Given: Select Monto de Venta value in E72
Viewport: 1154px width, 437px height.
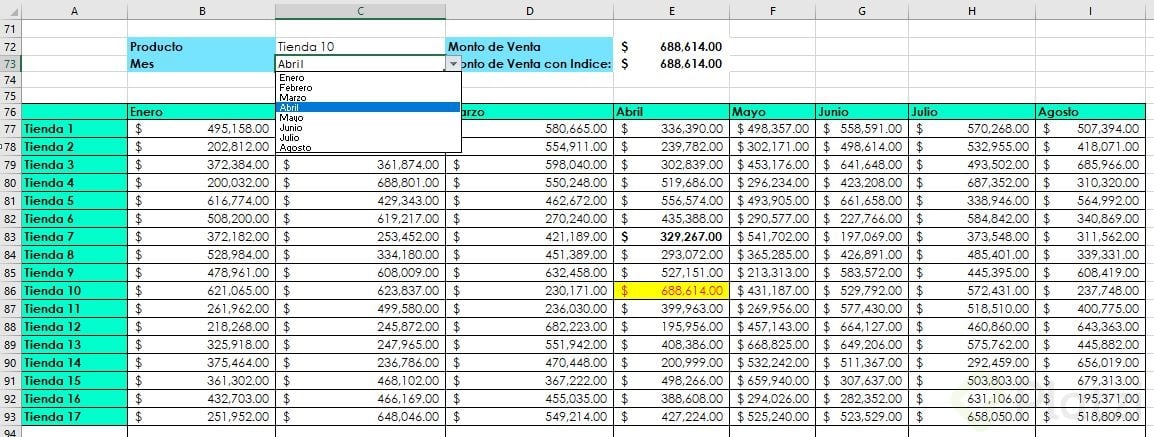Looking at the screenshot, I should coord(671,46).
